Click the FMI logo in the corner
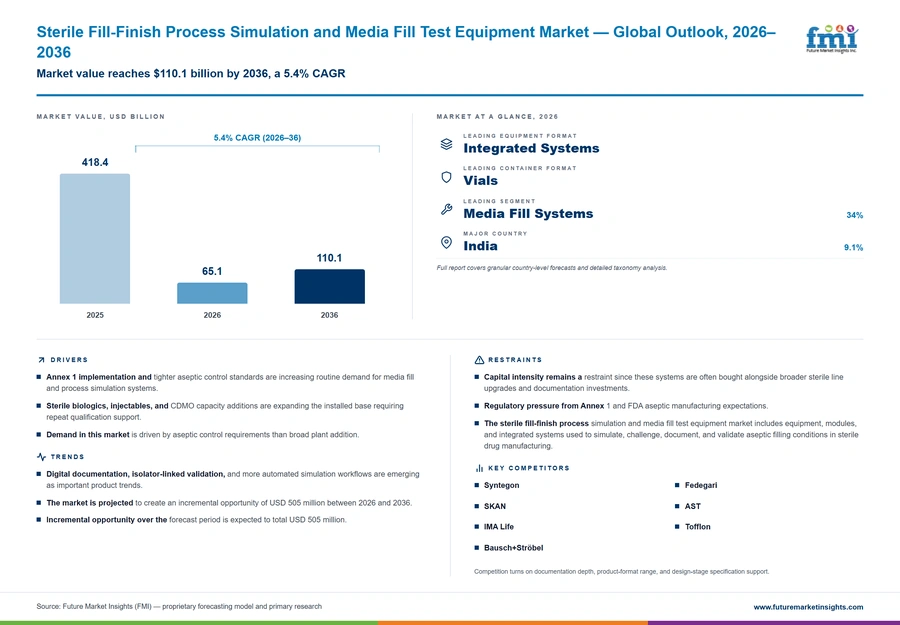The image size is (900, 625). [x=832, y=39]
